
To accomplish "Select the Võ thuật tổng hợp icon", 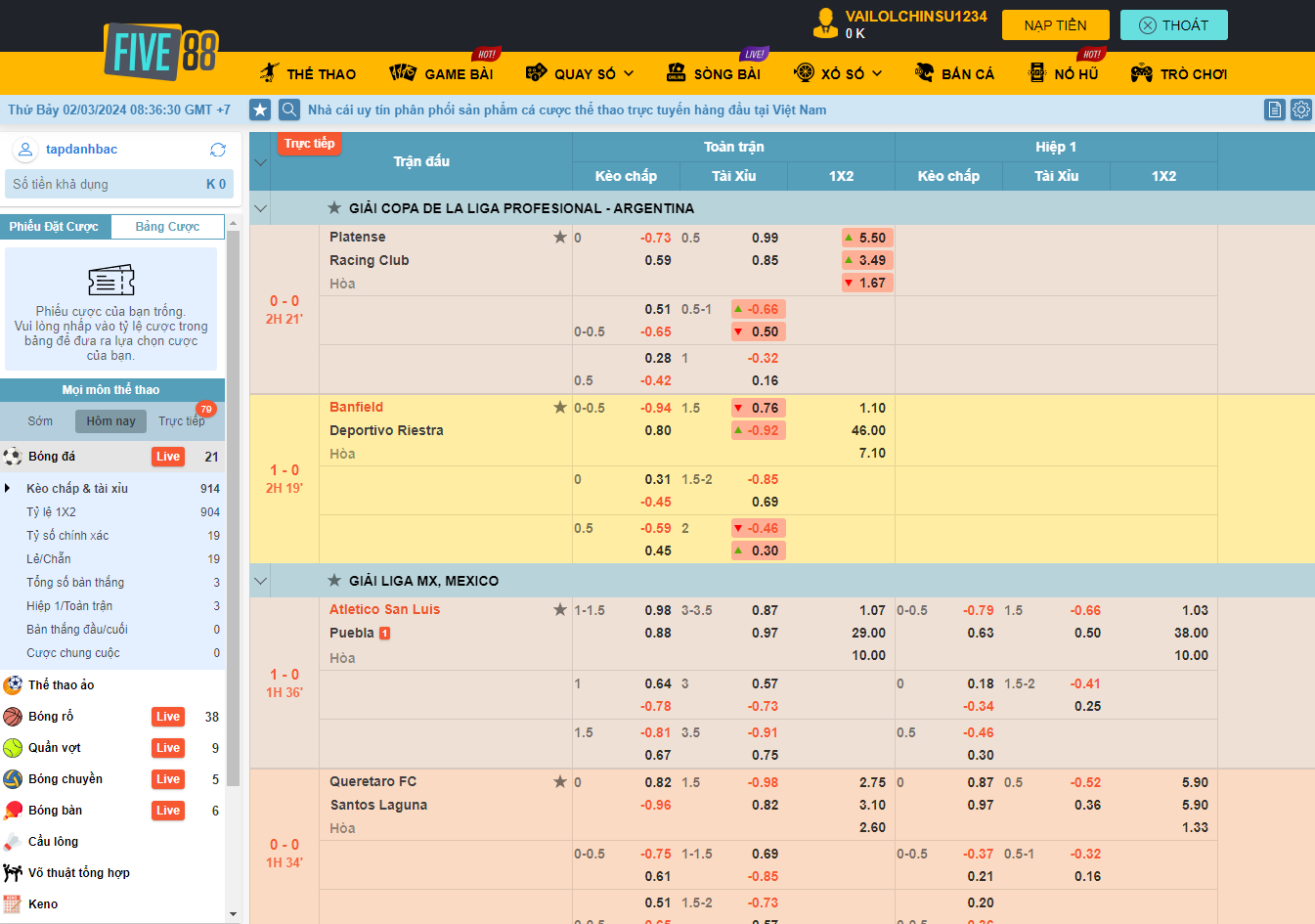I will pos(13,873).
